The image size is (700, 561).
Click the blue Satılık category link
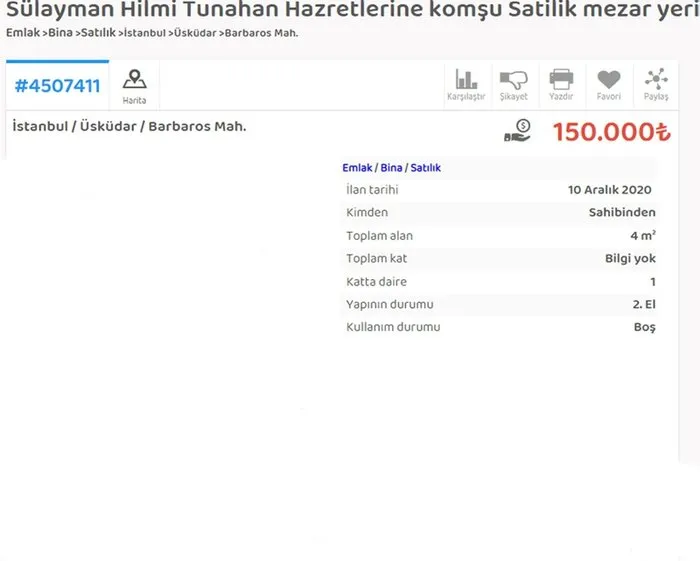pos(425,168)
